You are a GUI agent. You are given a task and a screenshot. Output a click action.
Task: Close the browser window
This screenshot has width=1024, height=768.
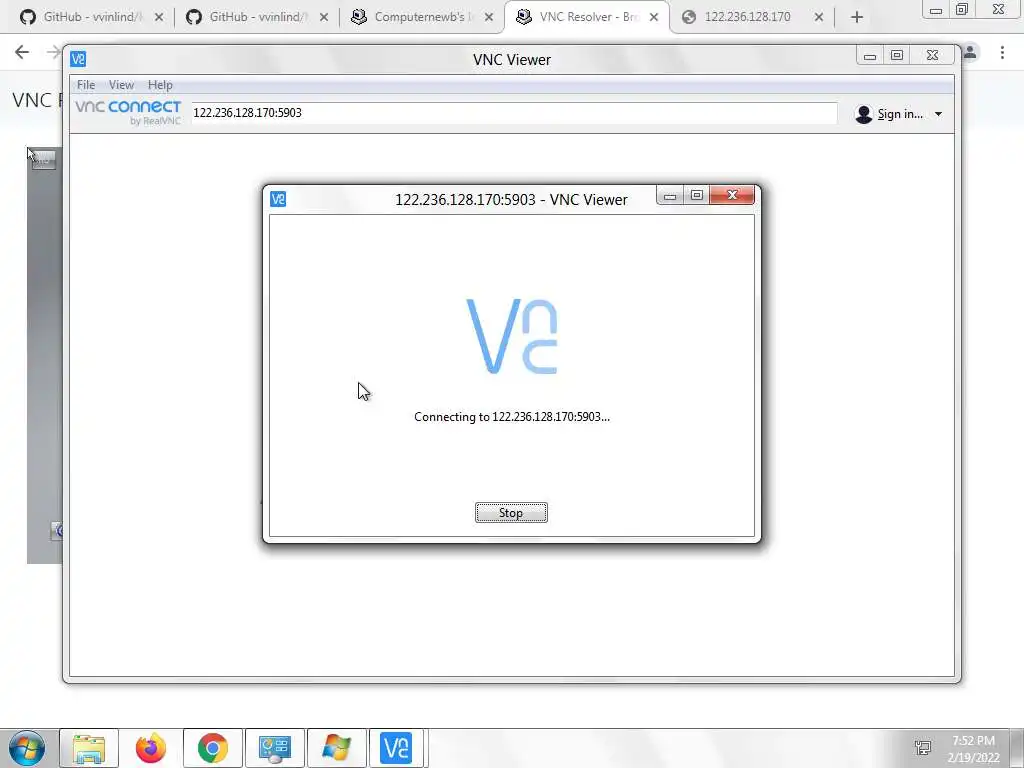(998, 9)
